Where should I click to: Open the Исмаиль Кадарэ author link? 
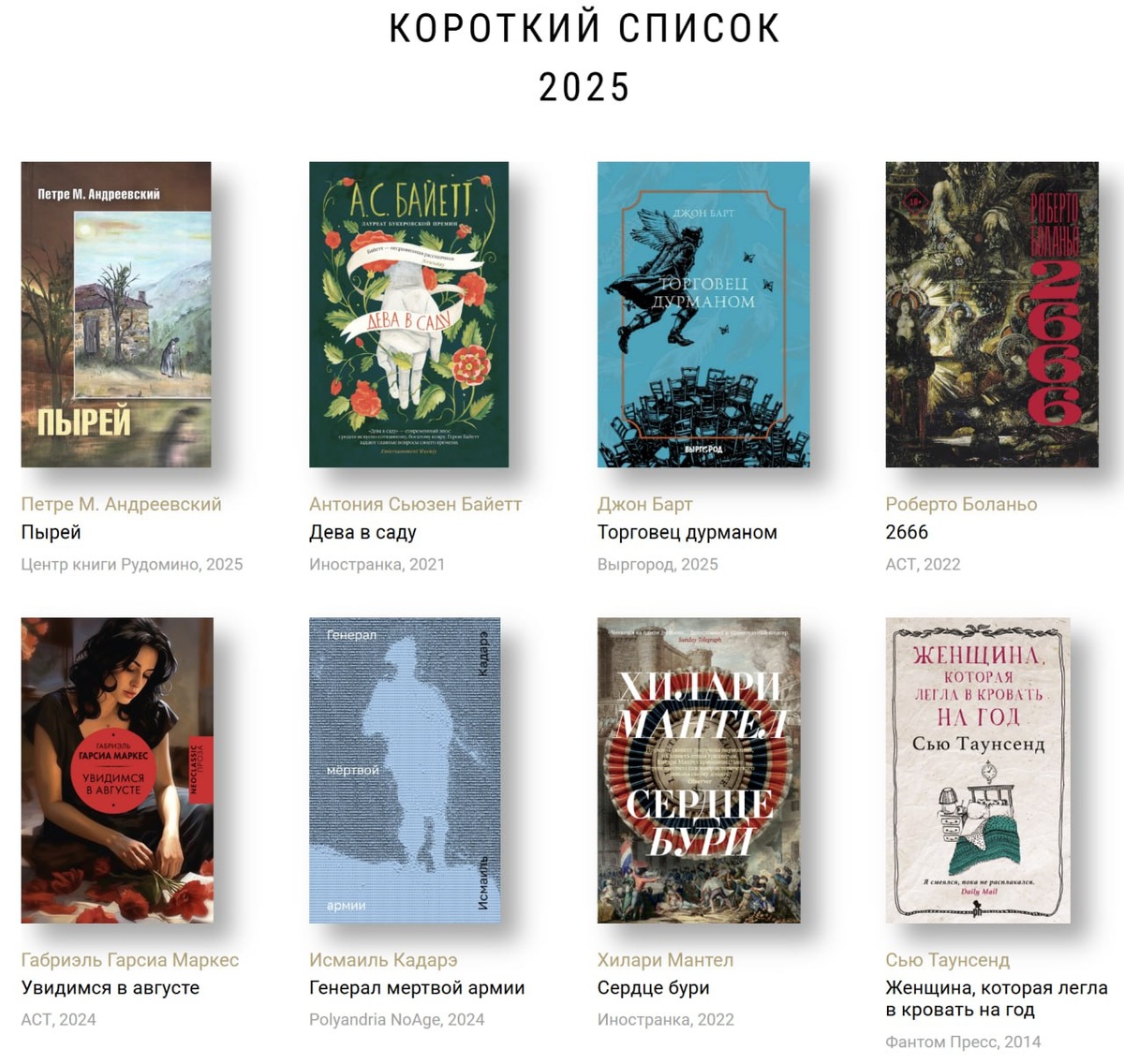383,960
